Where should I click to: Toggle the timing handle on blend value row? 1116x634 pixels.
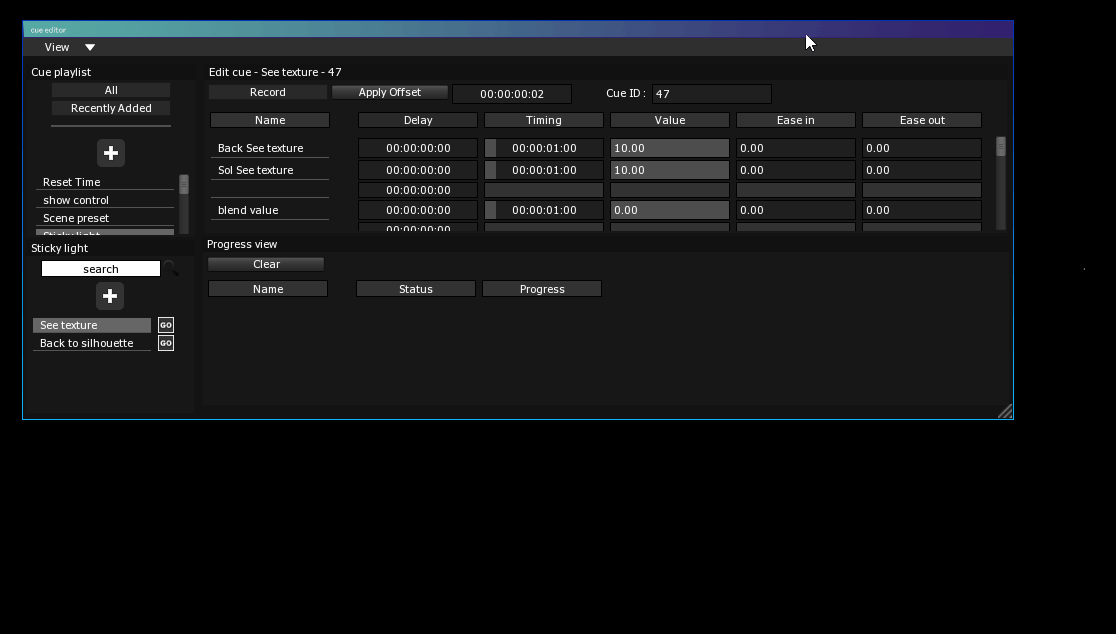coord(490,210)
